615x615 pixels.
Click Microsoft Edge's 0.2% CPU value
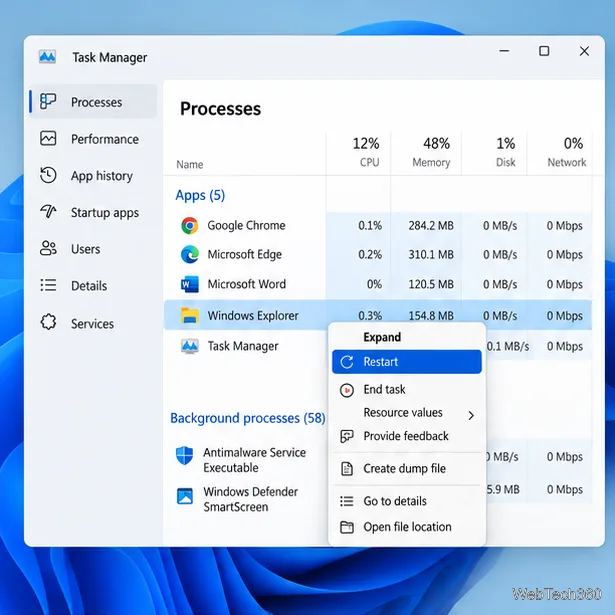pos(370,255)
